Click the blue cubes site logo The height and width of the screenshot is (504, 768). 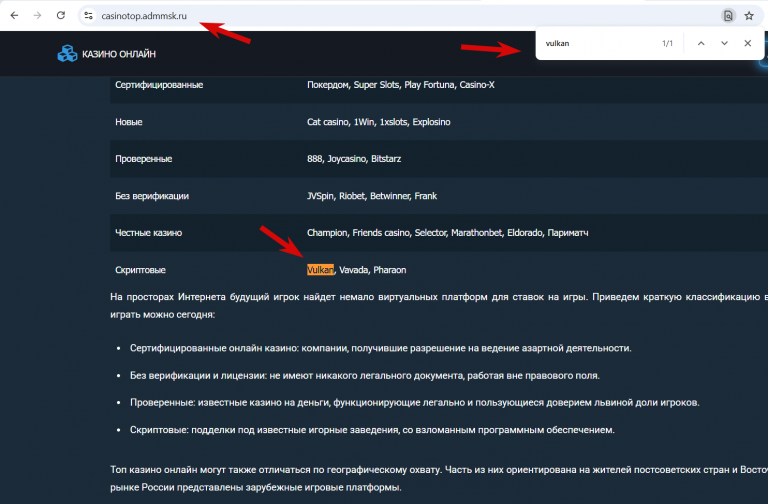pyautogui.click(x=67, y=53)
